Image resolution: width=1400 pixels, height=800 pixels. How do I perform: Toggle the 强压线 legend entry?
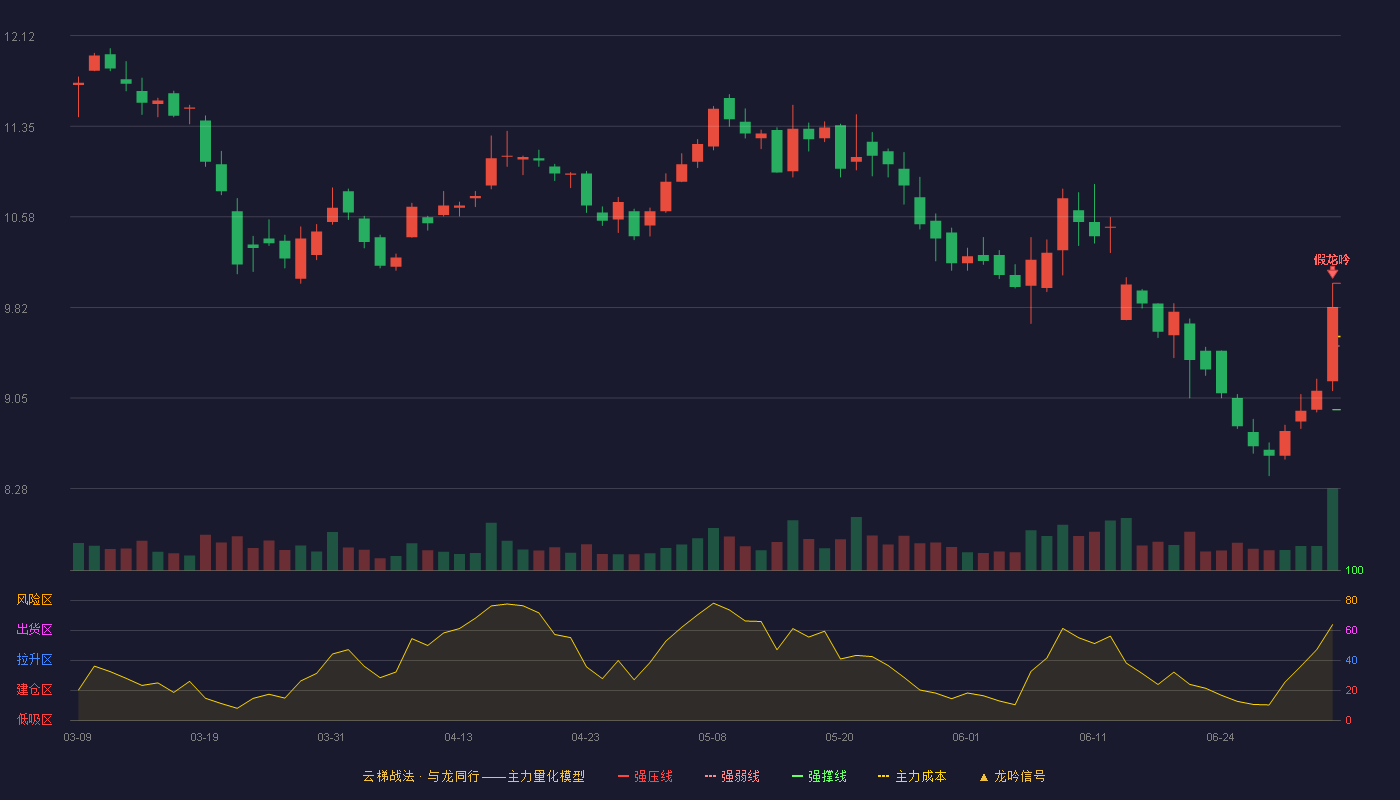tap(645, 776)
